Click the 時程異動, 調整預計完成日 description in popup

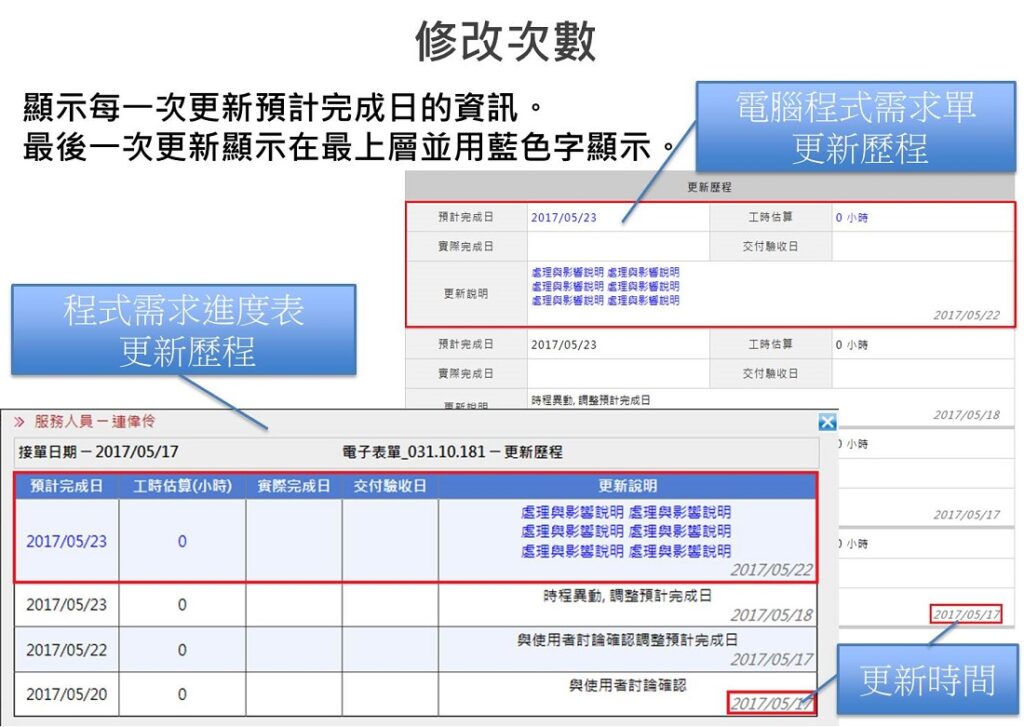click(627, 596)
